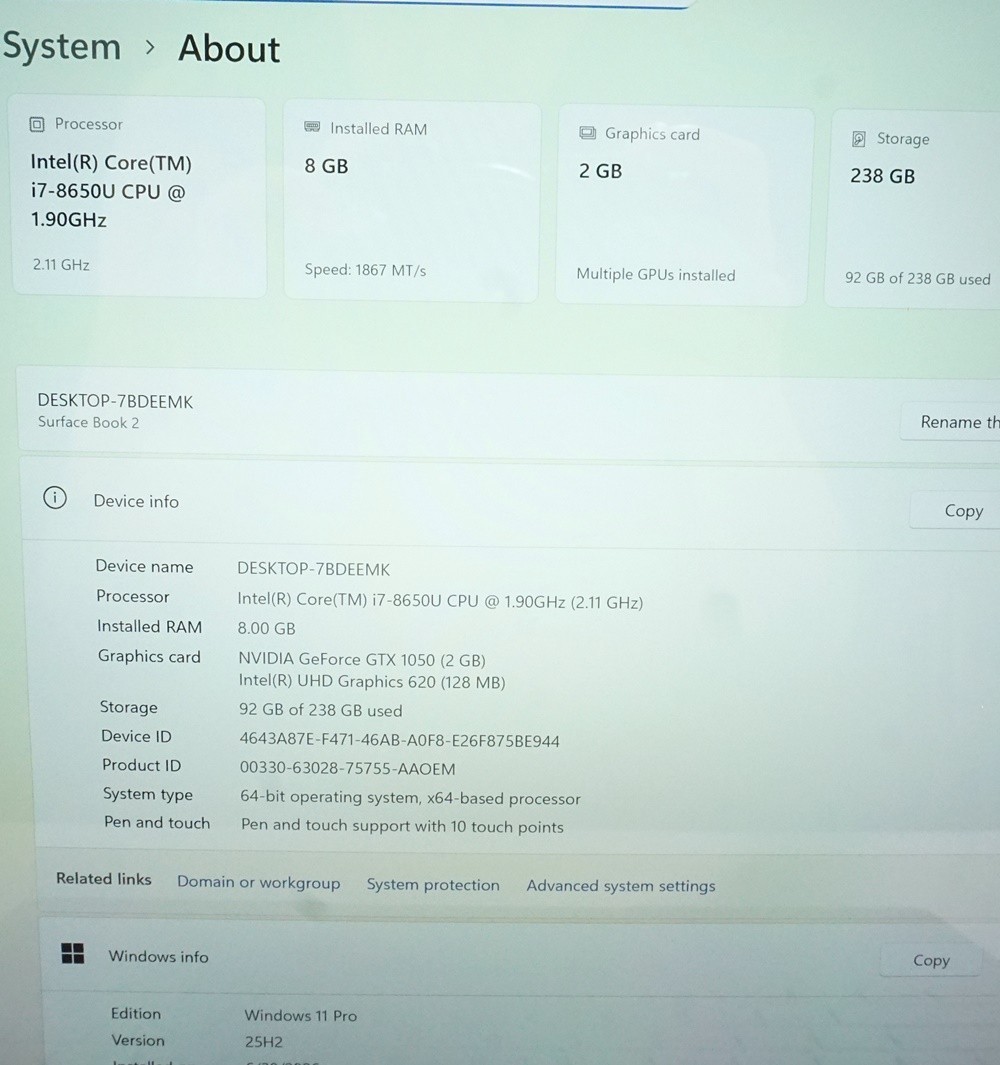Click Product ID value 00330-63028-75755-AAOEM
This screenshot has height=1065, width=1000.
(x=347, y=768)
